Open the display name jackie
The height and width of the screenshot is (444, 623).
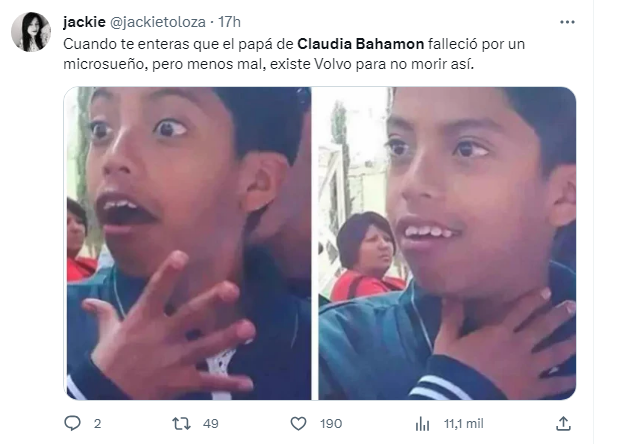click(x=84, y=22)
